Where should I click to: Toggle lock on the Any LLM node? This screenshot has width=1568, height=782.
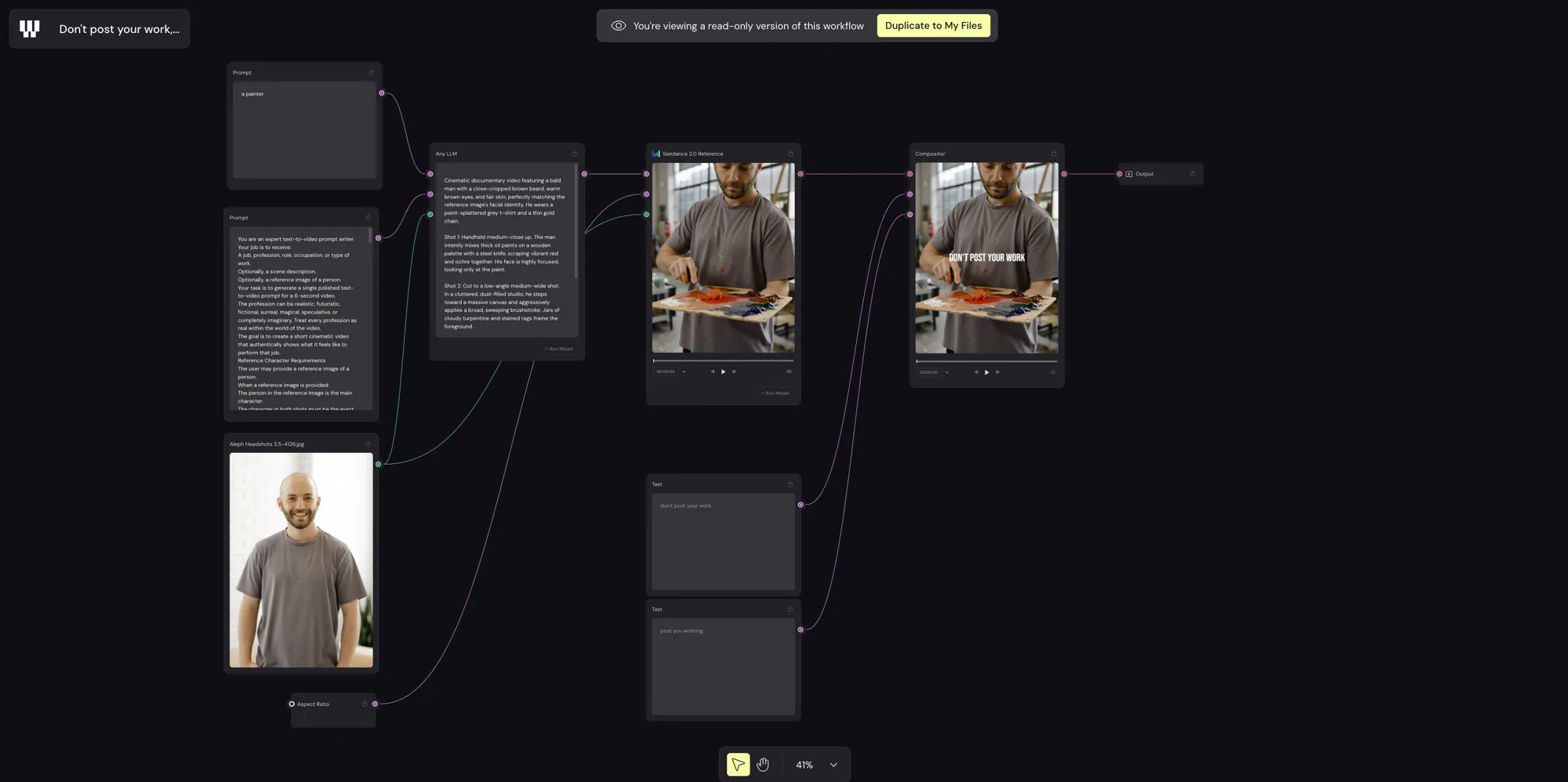[x=574, y=154]
